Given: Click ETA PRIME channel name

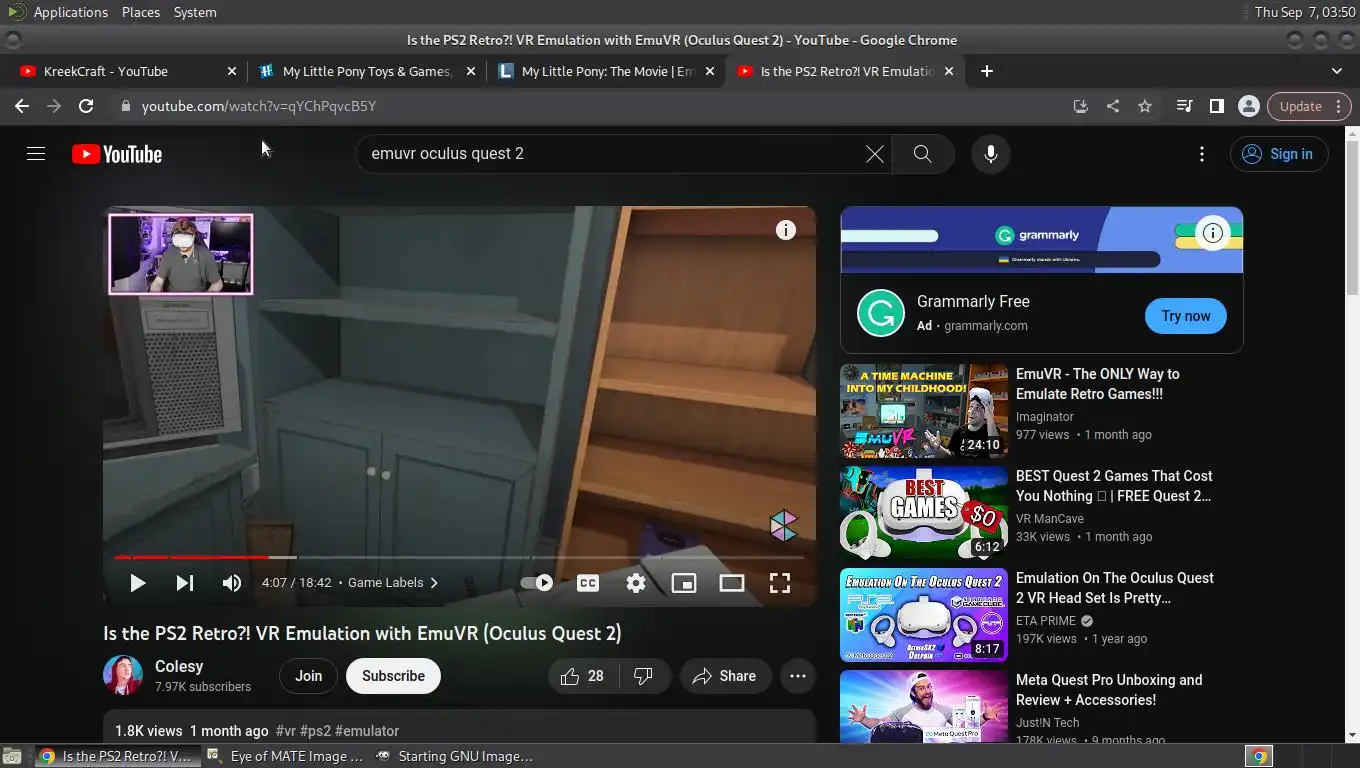Looking at the screenshot, I should pyautogui.click(x=1046, y=621).
